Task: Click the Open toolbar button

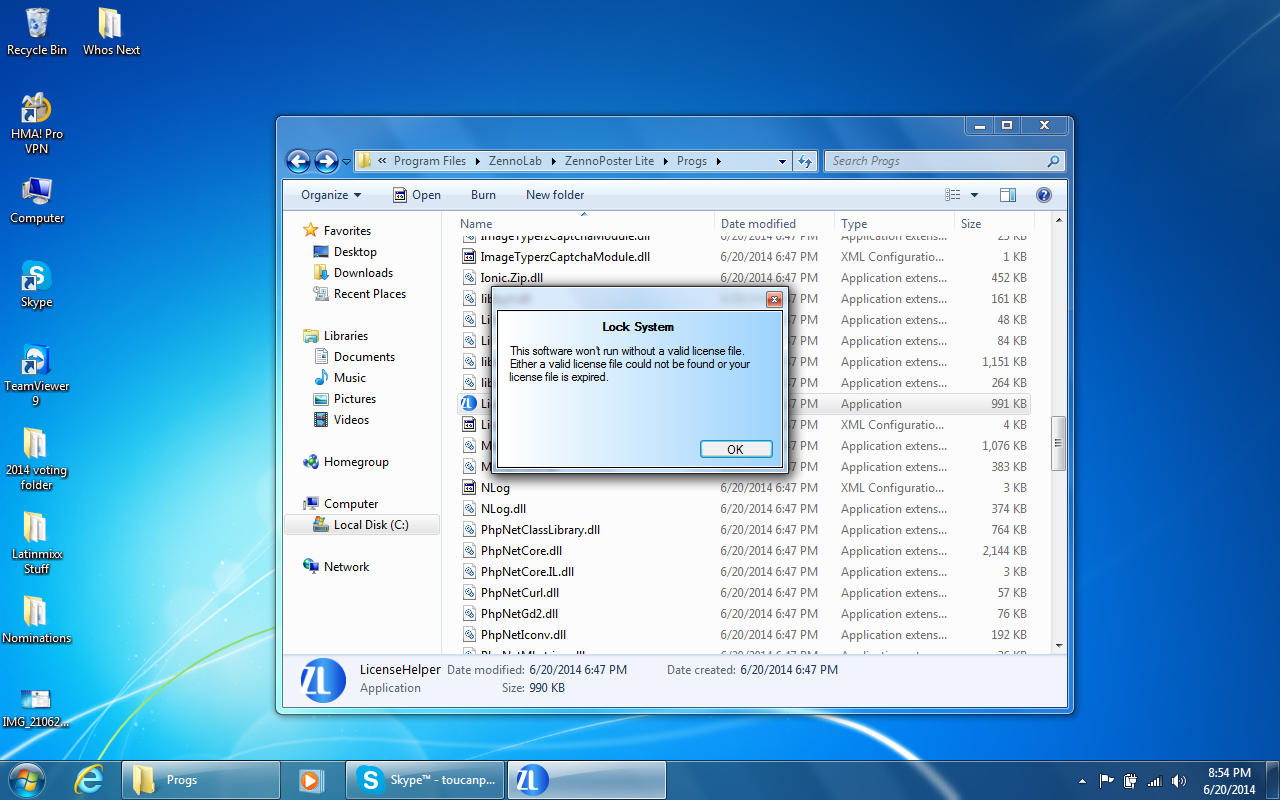Action: (417, 195)
